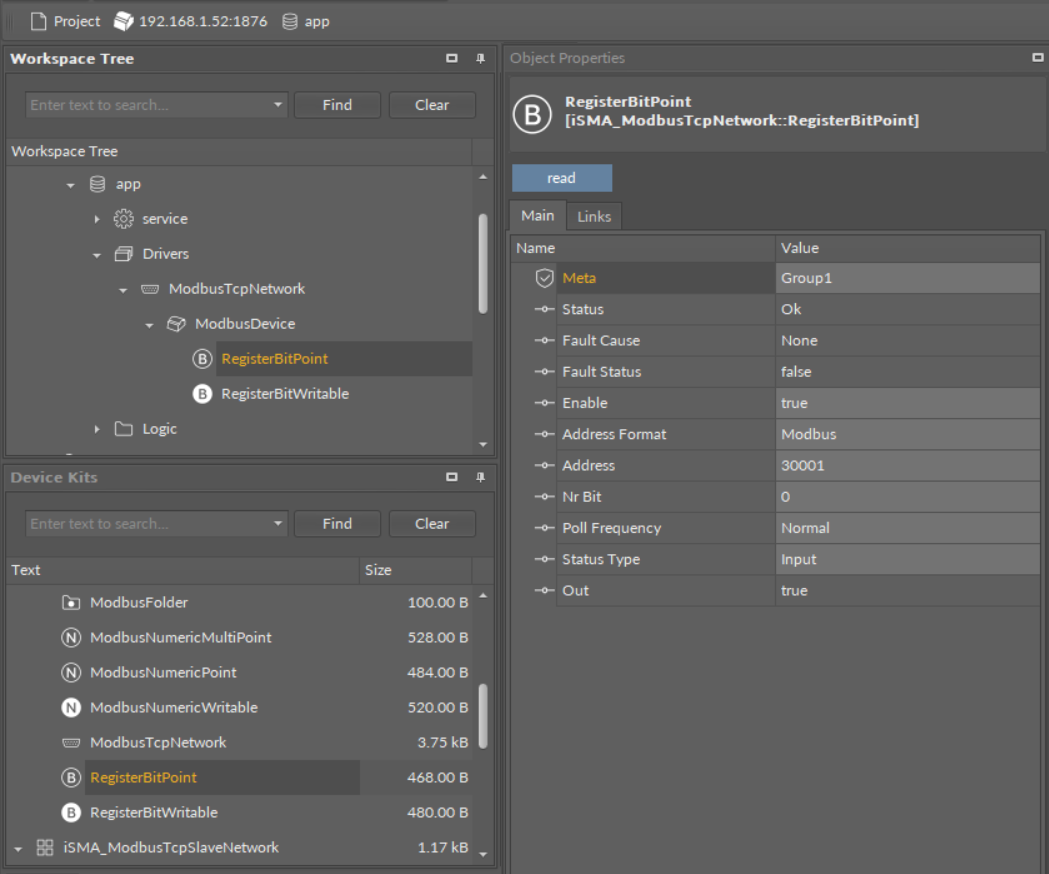Click the ModbusTcpNetwork icon in Device Kits
1049x874 pixels.
tap(71, 743)
